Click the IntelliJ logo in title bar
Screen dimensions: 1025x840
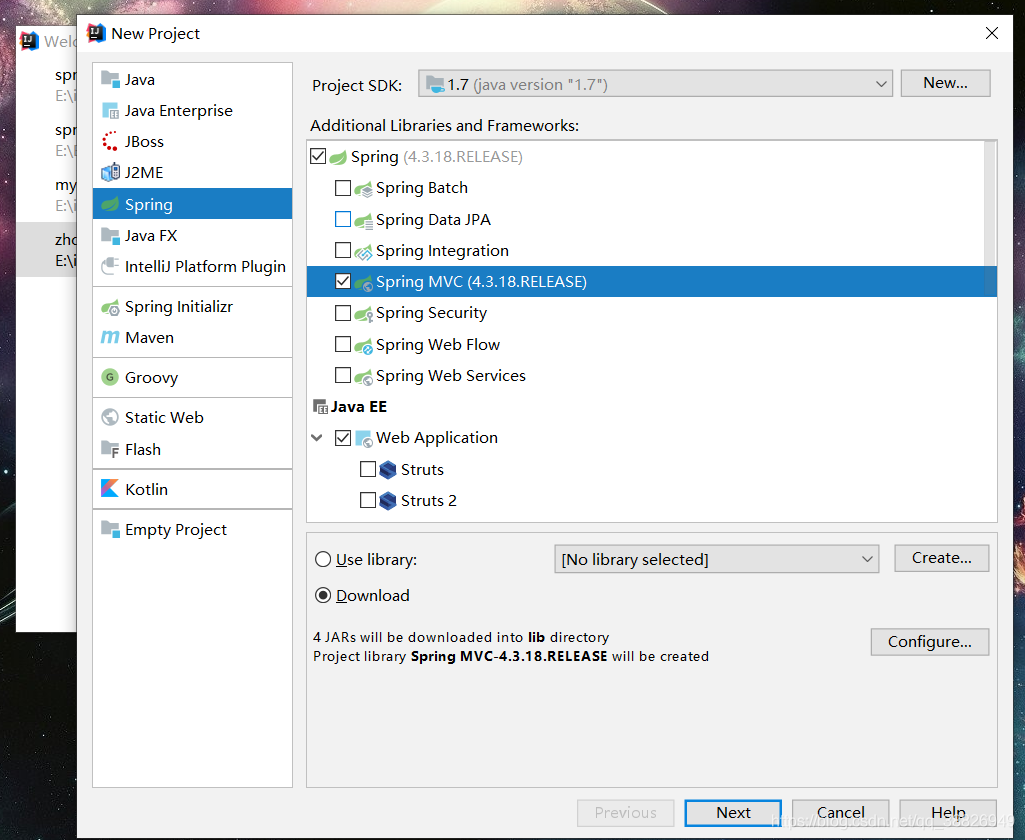click(96, 33)
